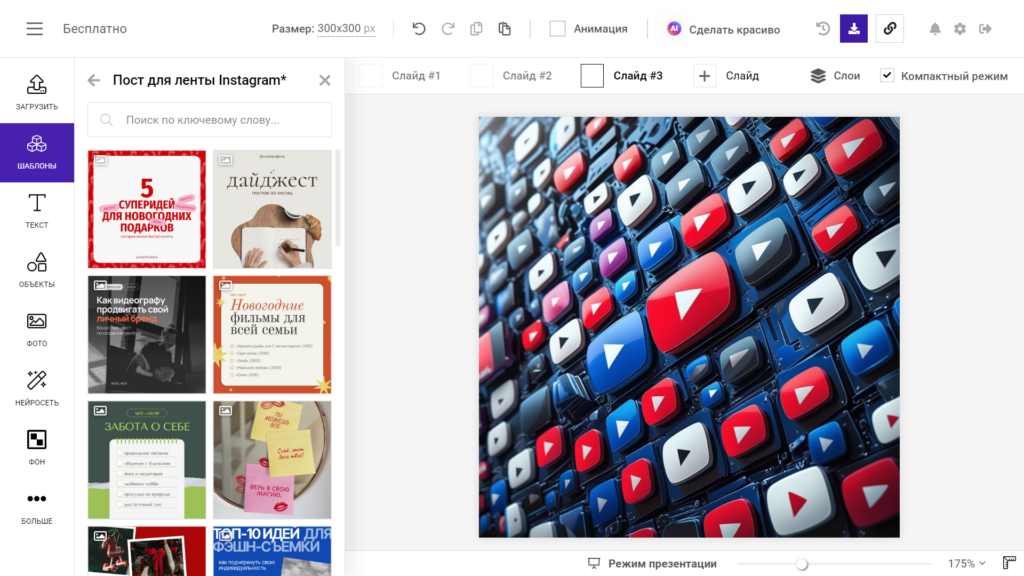
Task: Open the Объекты panel
Action: click(37, 270)
